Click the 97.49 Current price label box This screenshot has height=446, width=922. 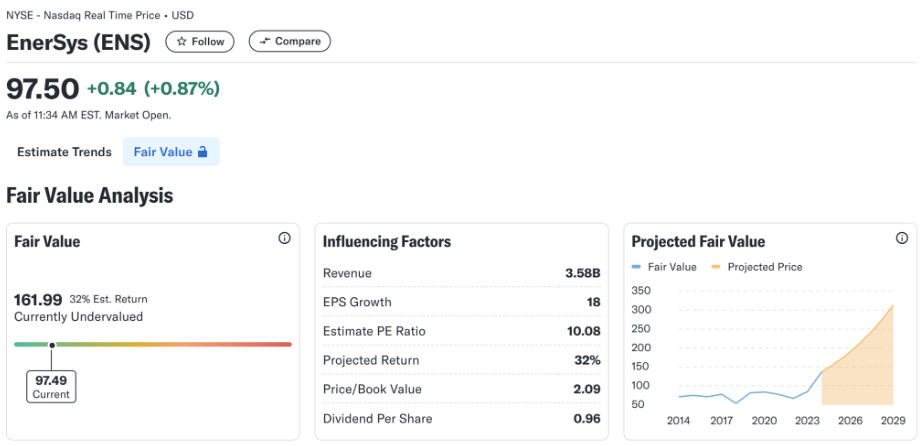(x=51, y=386)
